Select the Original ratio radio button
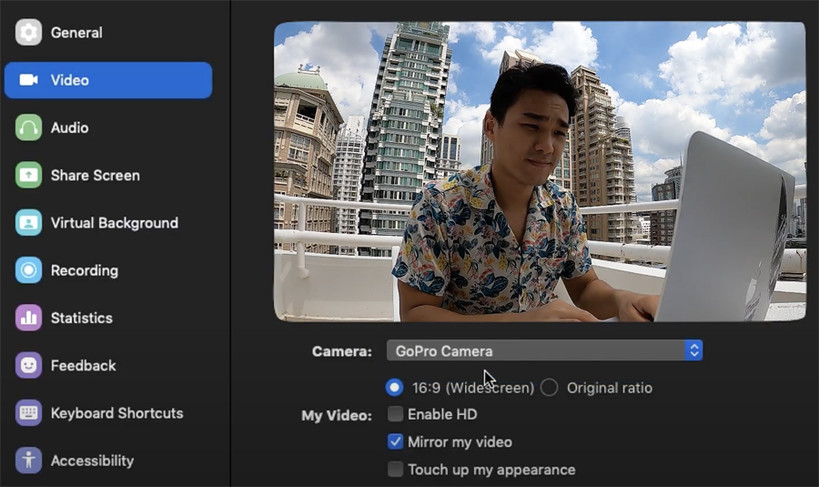The image size is (819, 487). click(549, 387)
